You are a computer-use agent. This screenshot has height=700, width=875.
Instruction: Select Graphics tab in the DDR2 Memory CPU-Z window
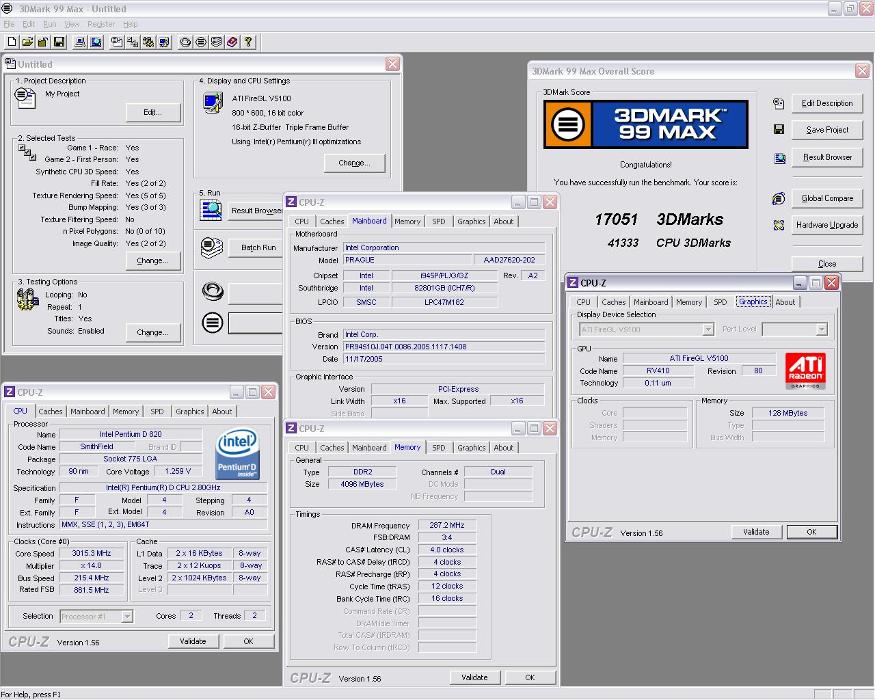point(472,448)
